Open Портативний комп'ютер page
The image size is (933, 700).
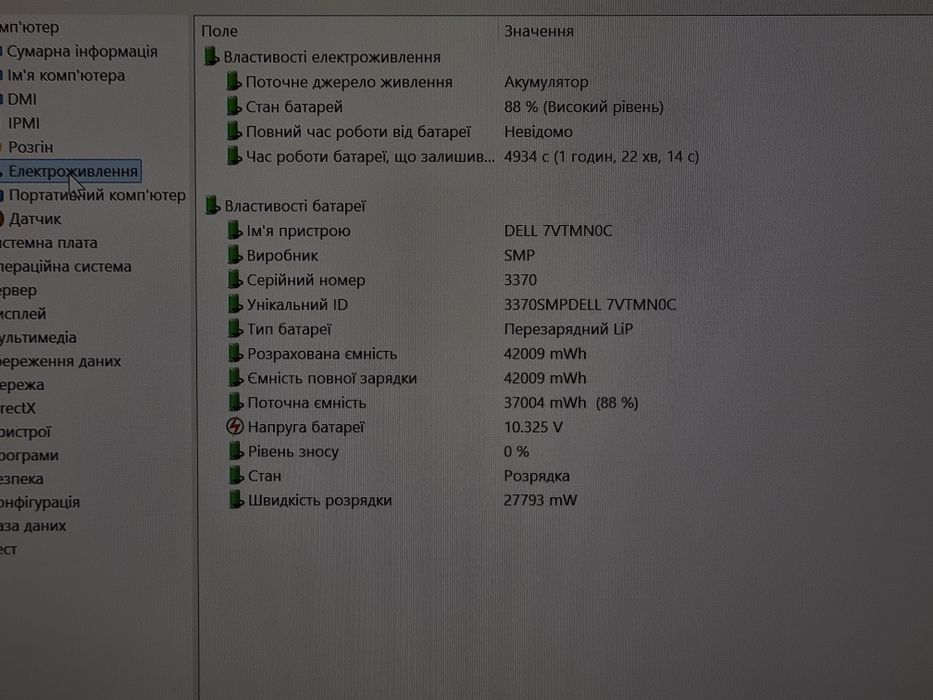click(97, 195)
